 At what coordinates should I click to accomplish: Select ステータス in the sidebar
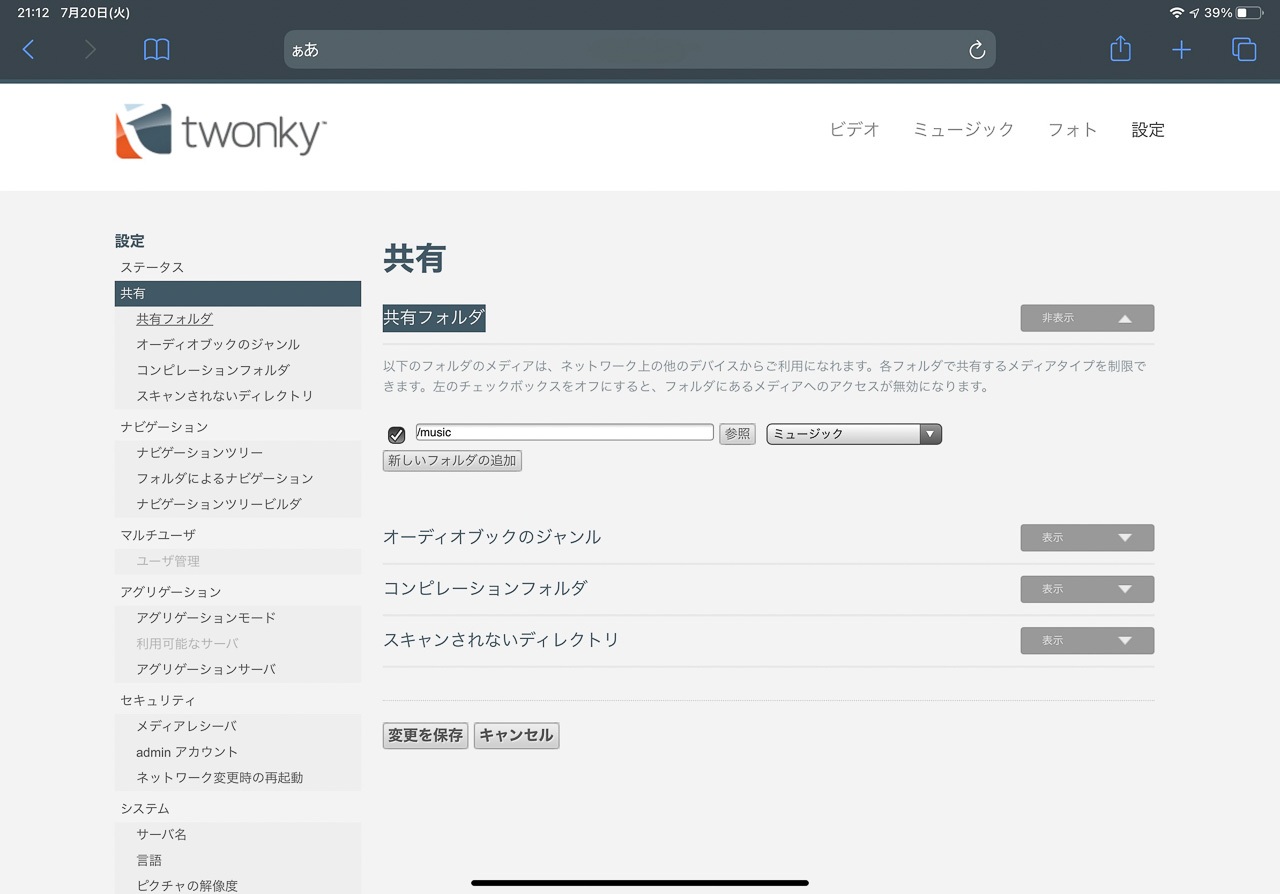152,268
